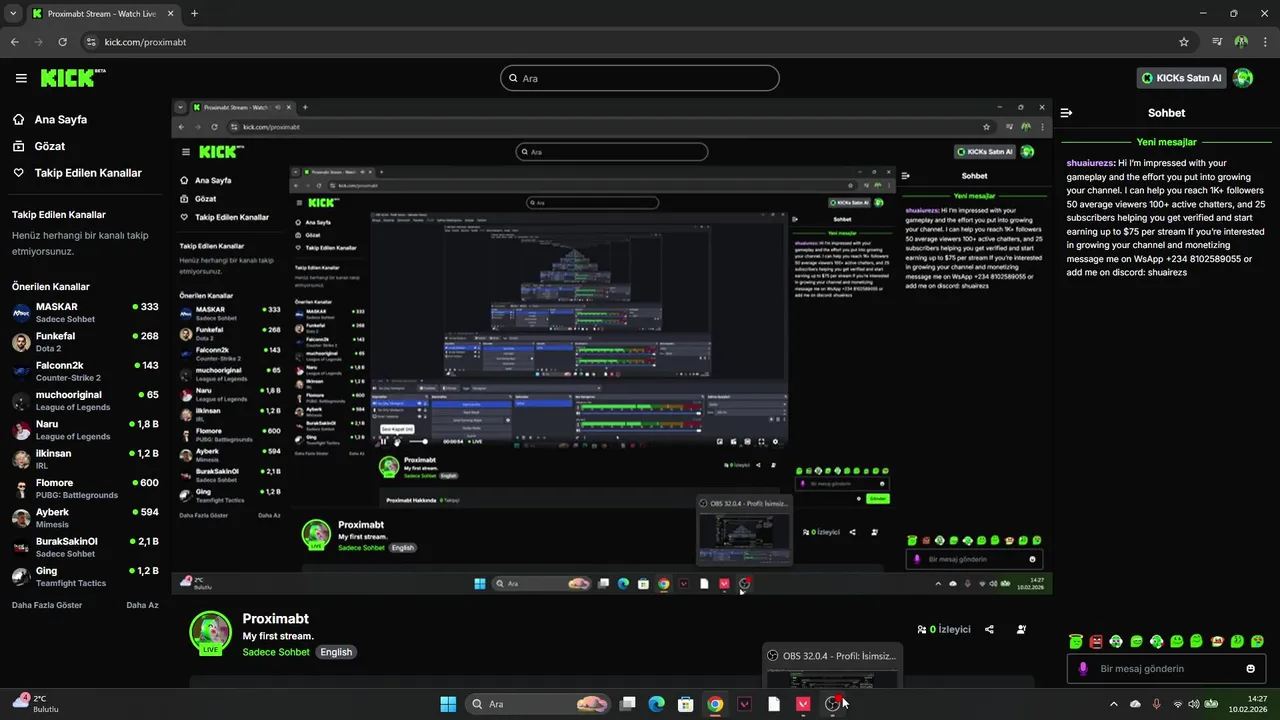
Task: Open the Naru channel in outer sidebar
Action: click(86, 430)
